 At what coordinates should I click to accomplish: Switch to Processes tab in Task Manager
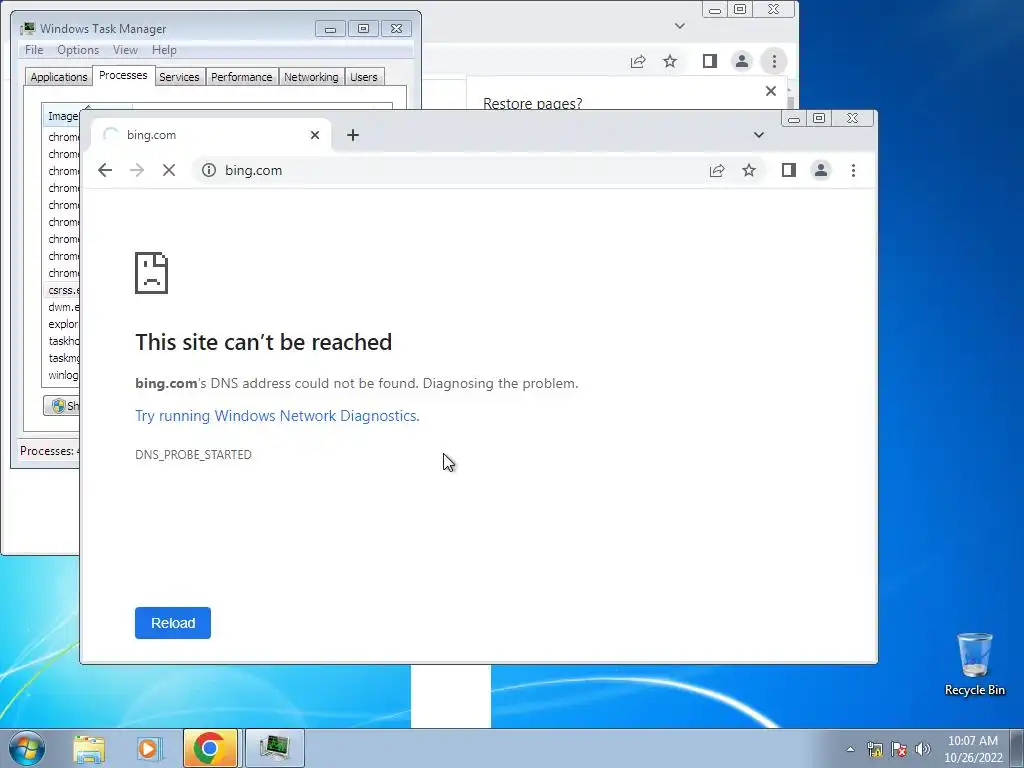pos(123,75)
